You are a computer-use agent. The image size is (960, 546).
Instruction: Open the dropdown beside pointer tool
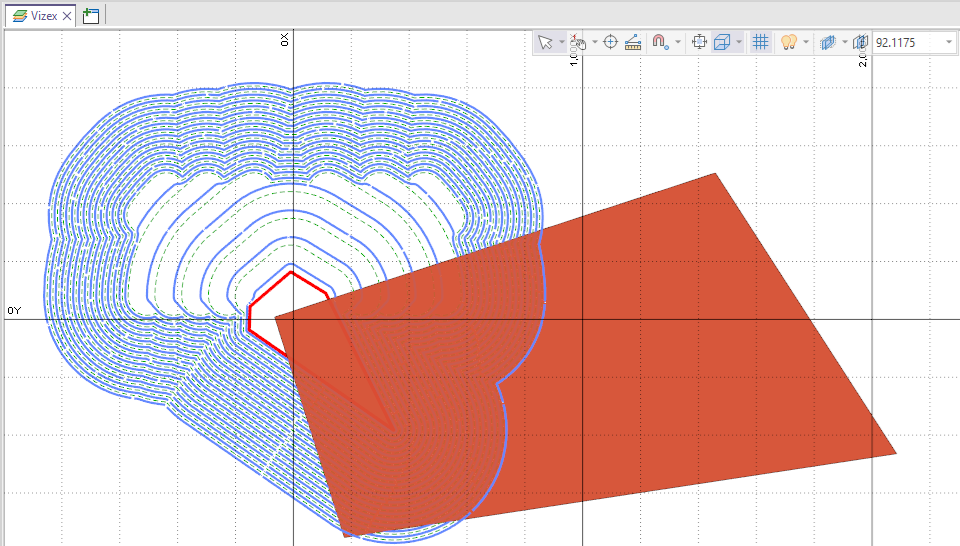tap(562, 42)
